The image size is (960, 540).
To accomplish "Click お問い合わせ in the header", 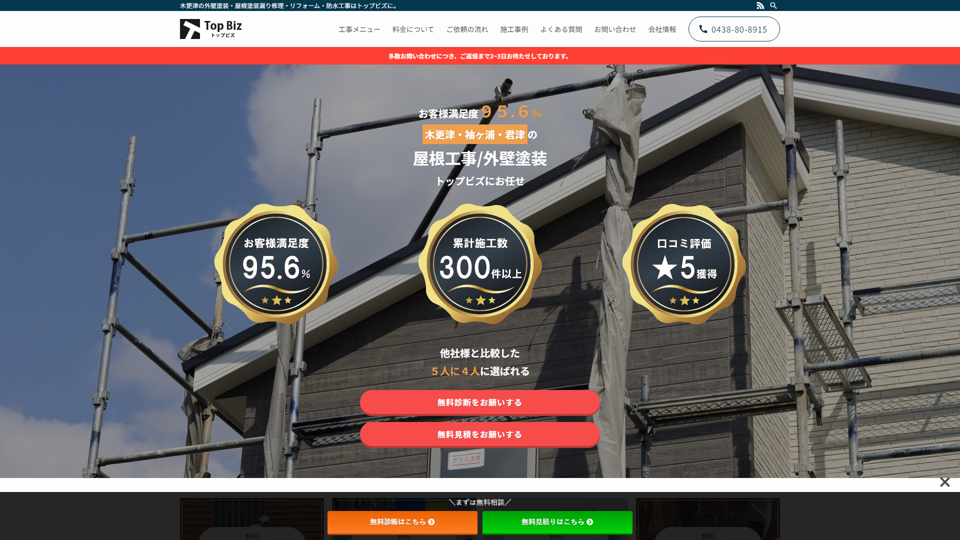I will tap(615, 29).
